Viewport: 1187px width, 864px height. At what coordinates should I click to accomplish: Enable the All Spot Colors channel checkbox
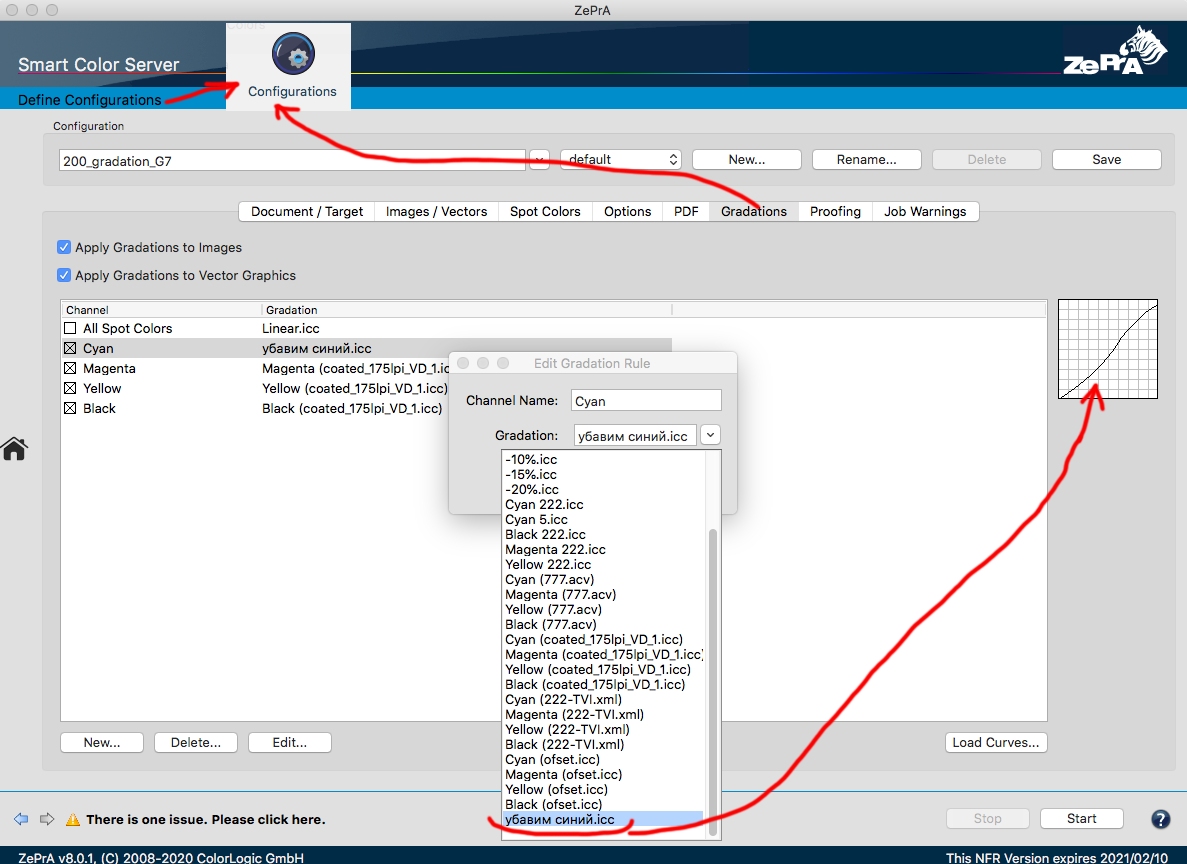point(70,328)
